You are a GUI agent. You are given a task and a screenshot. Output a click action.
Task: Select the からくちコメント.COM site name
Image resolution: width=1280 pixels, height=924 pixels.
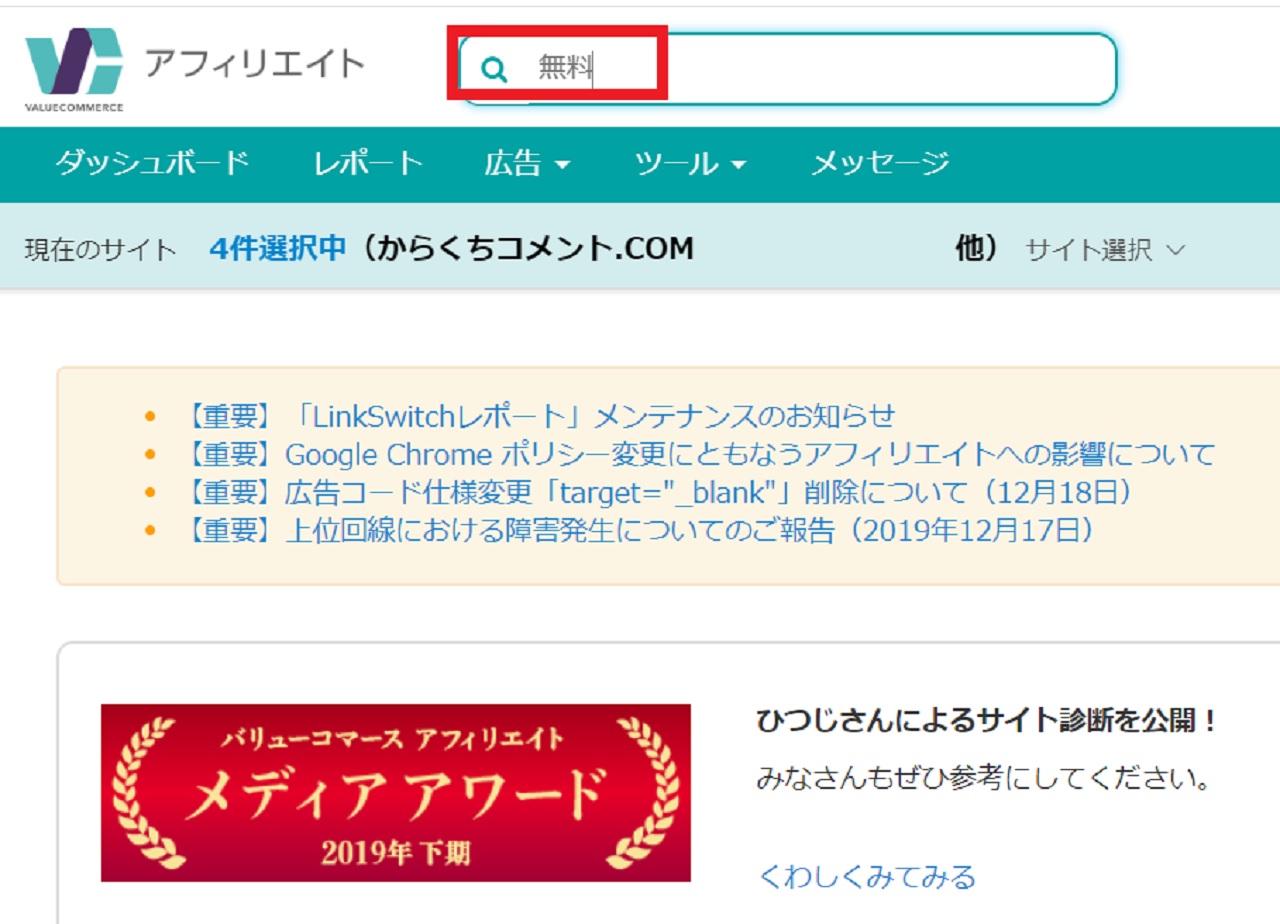(528, 249)
